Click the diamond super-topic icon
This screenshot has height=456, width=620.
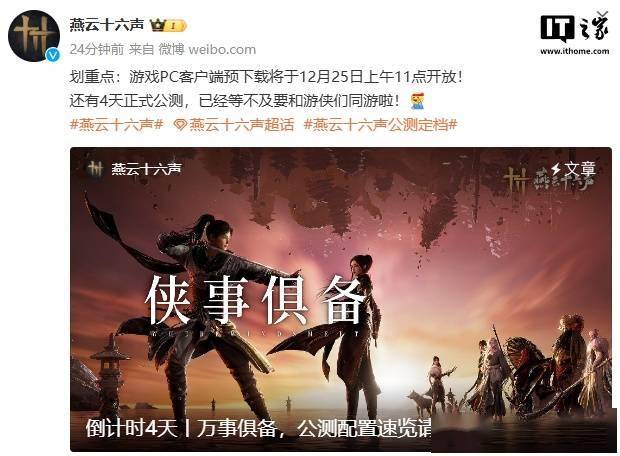pos(180,125)
